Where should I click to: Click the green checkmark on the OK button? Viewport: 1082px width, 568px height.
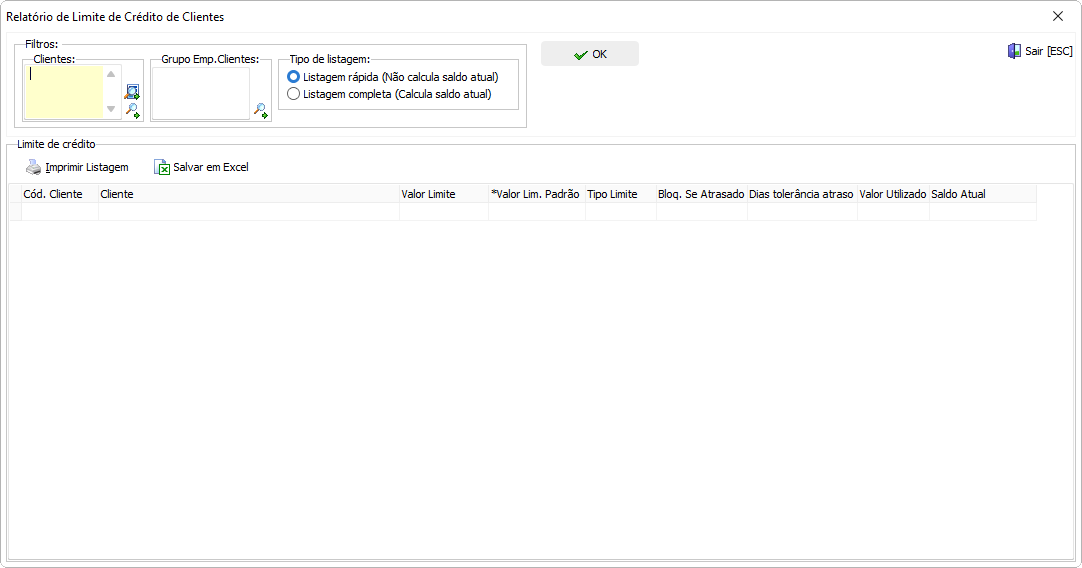pos(580,55)
